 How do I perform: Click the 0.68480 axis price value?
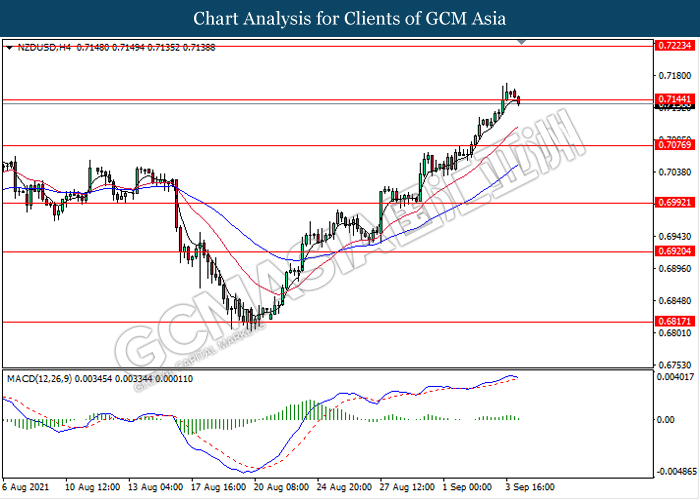[x=675, y=301]
